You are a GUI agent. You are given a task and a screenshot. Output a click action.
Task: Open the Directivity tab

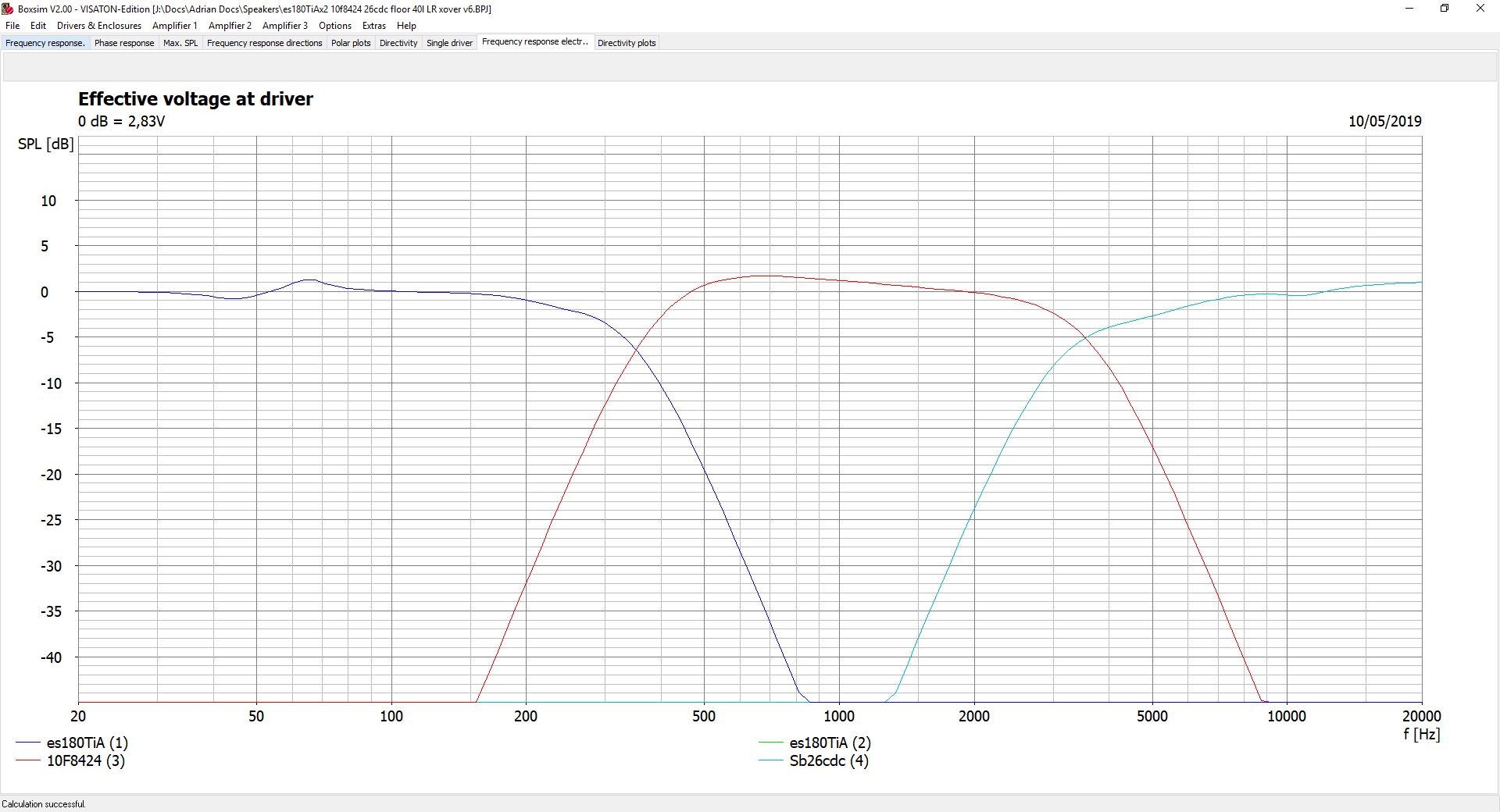pyautogui.click(x=398, y=43)
